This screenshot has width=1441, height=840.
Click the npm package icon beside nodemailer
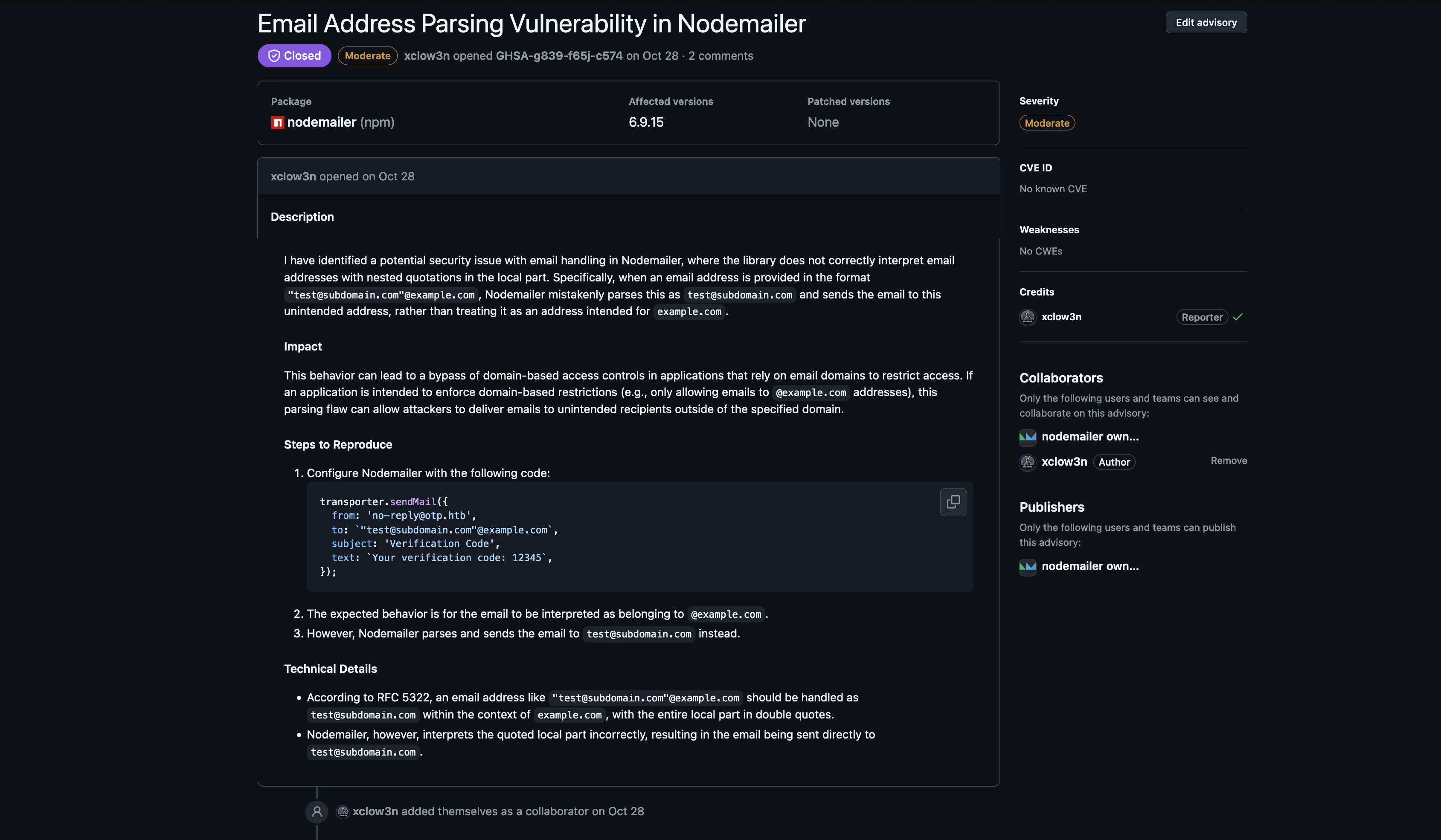click(277, 122)
